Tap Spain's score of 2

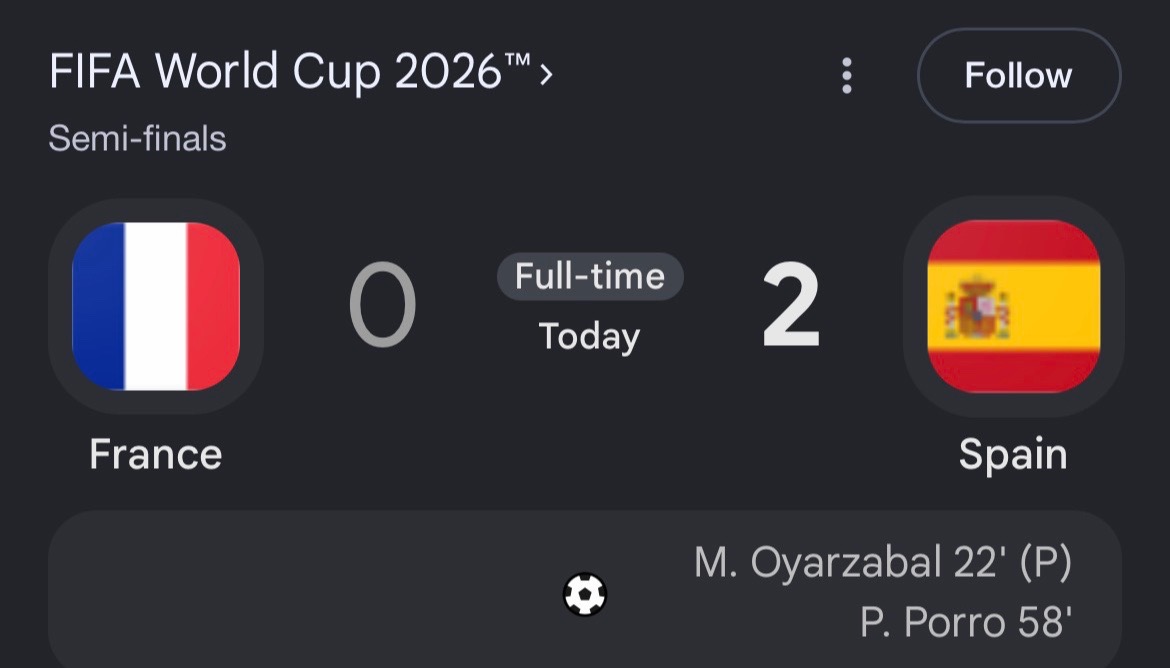click(791, 305)
